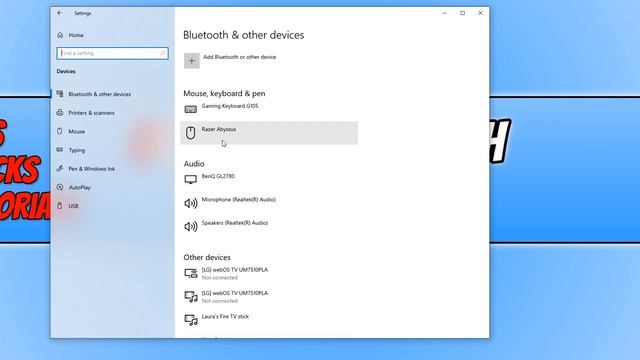Focus the Find a setting search box
640x360 pixels.
(112, 53)
